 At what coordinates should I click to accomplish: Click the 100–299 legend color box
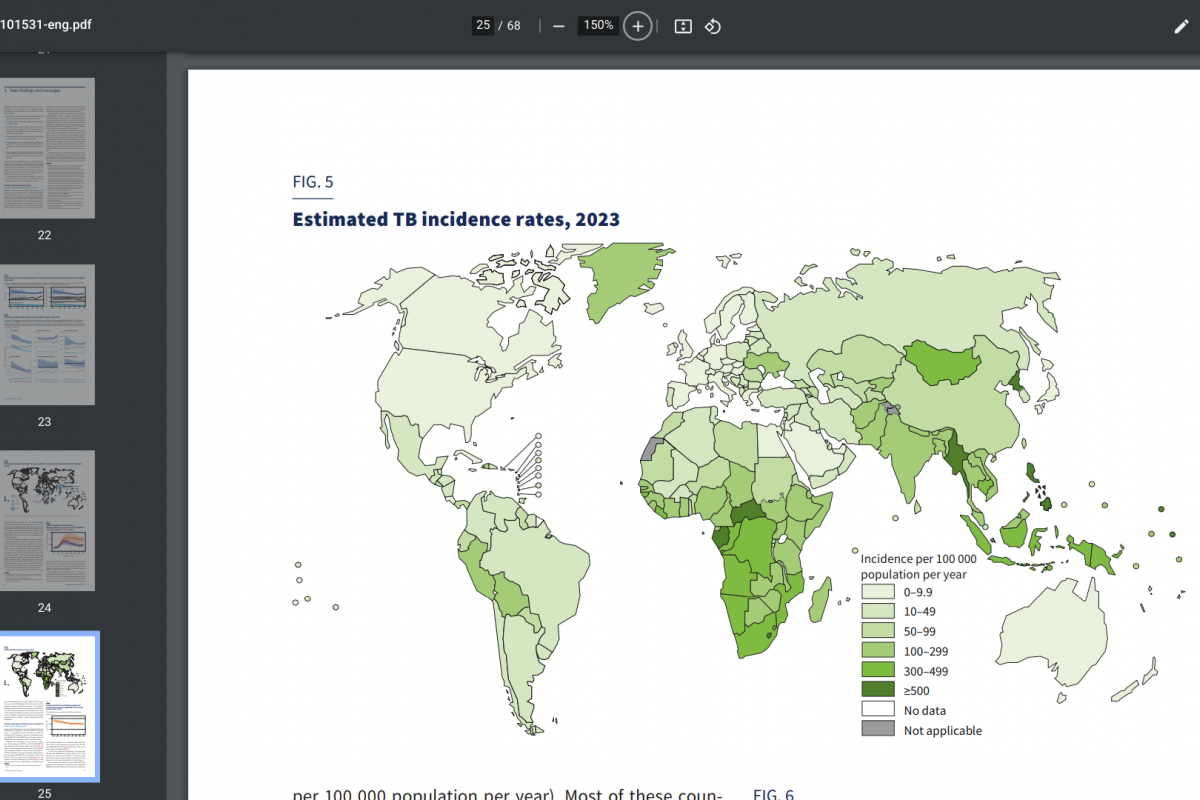878,651
